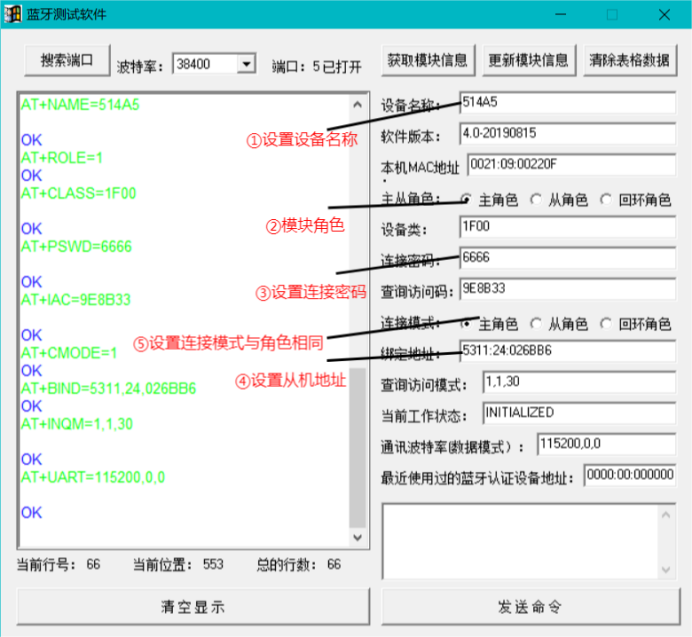Click the AT+PSWD=6666 log line
Viewport: 692px width, 637px height.
coord(76,247)
